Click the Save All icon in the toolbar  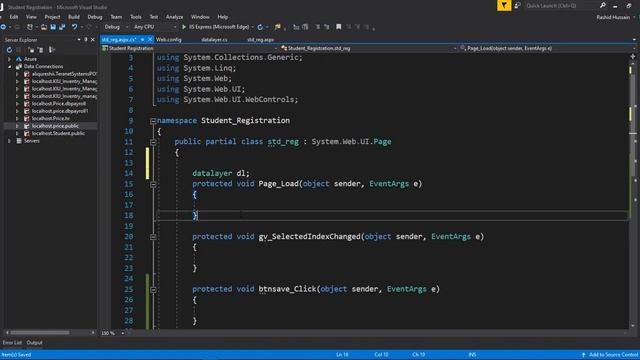(62, 27)
